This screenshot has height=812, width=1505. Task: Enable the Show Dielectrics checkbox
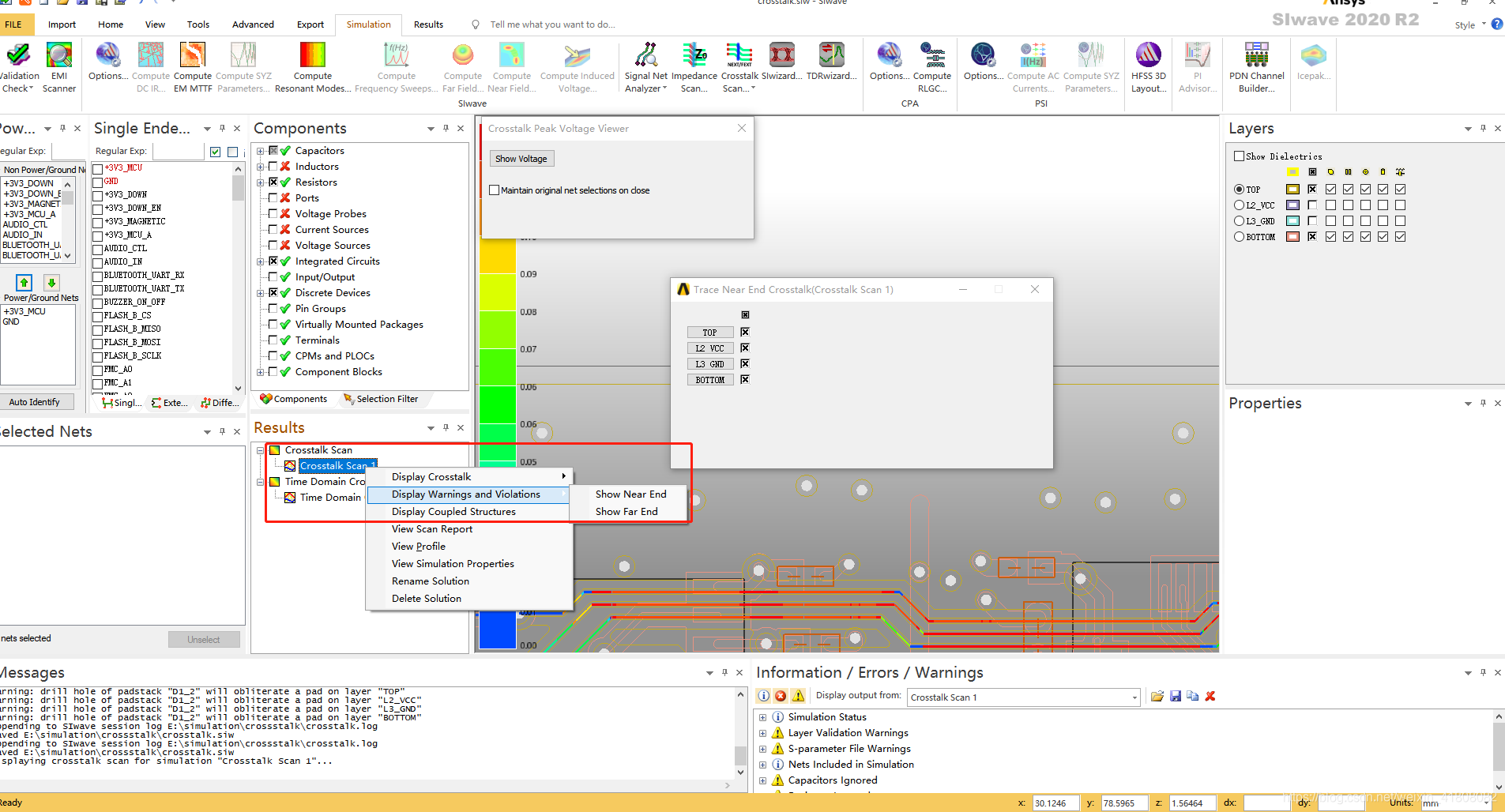pyautogui.click(x=1239, y=156)
